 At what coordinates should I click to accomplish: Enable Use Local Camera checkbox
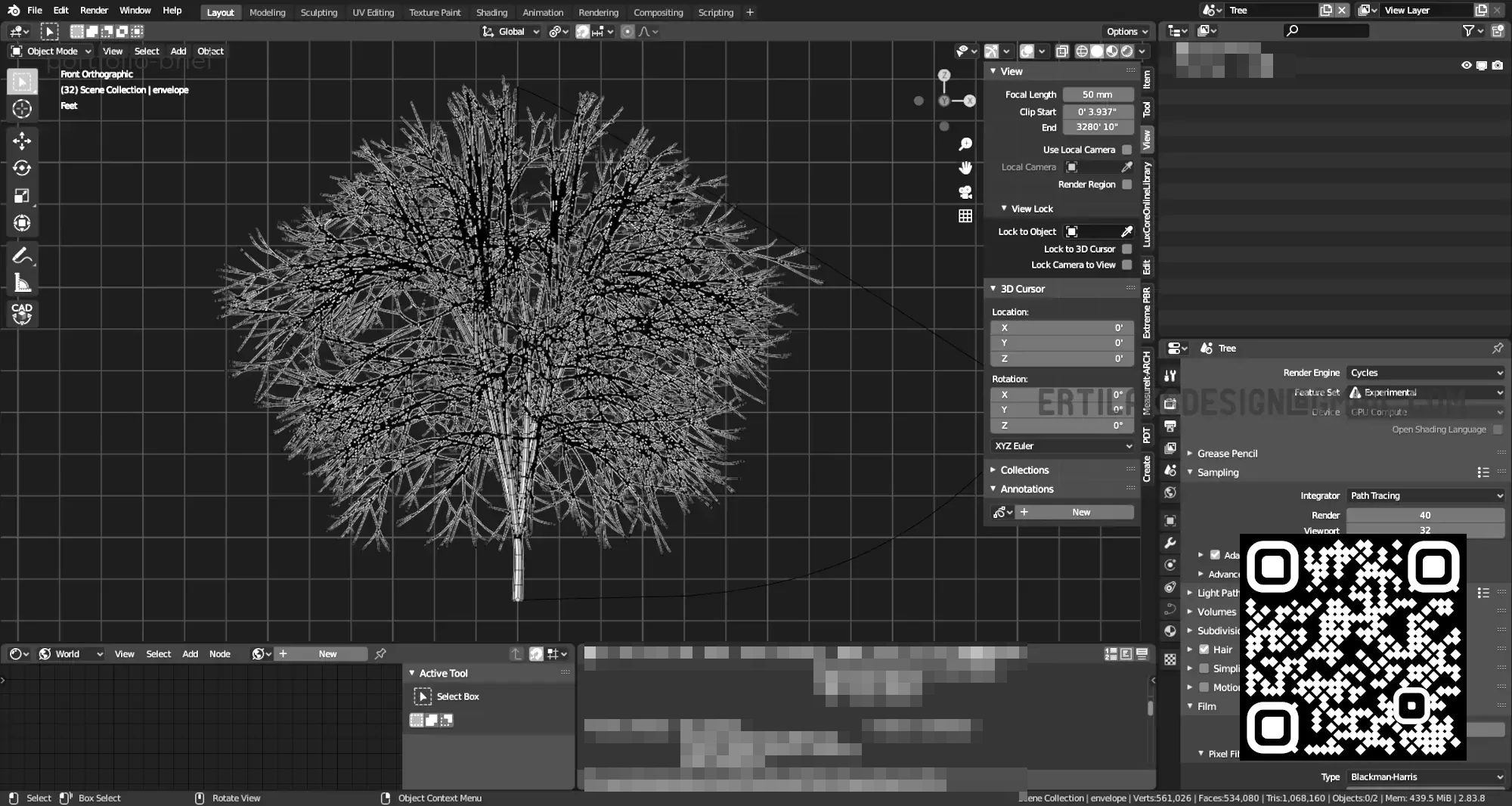(x=1127, y=150)
